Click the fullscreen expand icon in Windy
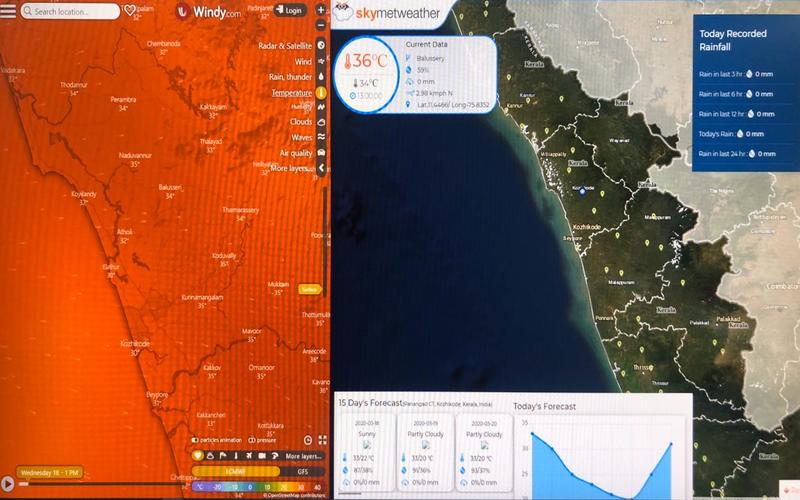The height and width of the screenshot is (500, 800). tap(322, 440)
